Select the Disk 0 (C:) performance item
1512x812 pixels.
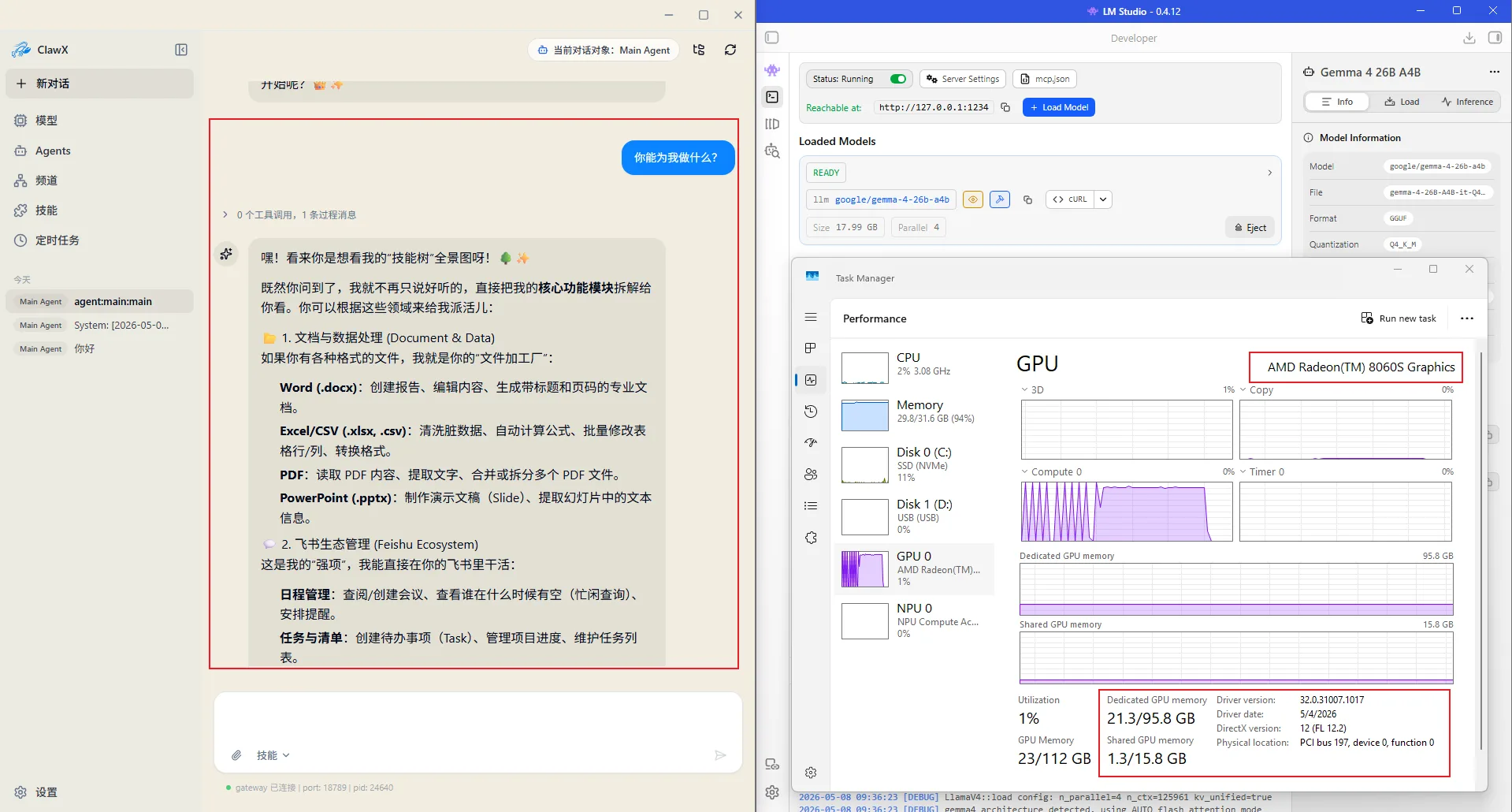[915, 465]
